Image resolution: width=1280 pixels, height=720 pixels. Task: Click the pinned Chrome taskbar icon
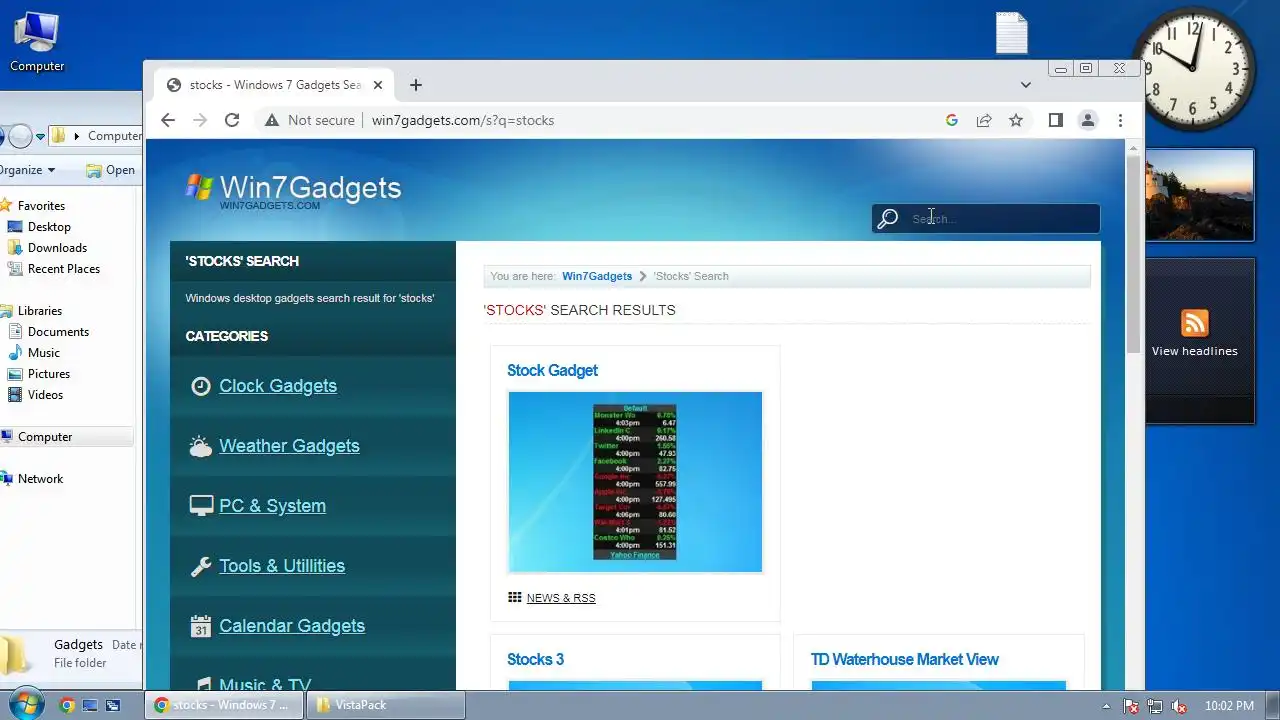(67, 705)
